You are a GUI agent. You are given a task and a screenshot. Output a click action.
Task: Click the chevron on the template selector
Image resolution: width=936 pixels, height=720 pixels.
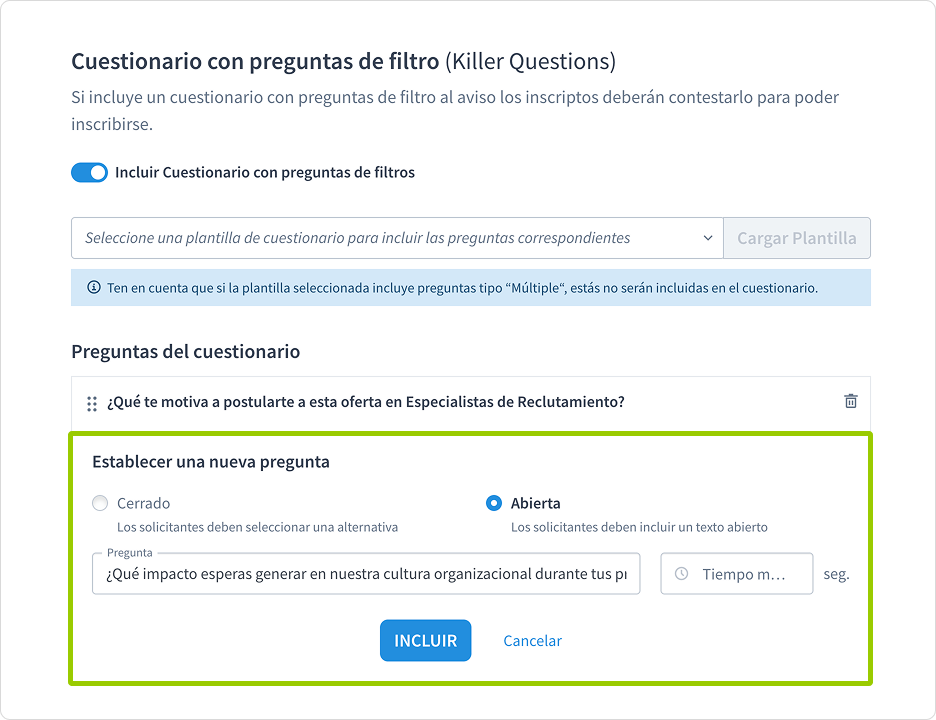pos(708,238)
